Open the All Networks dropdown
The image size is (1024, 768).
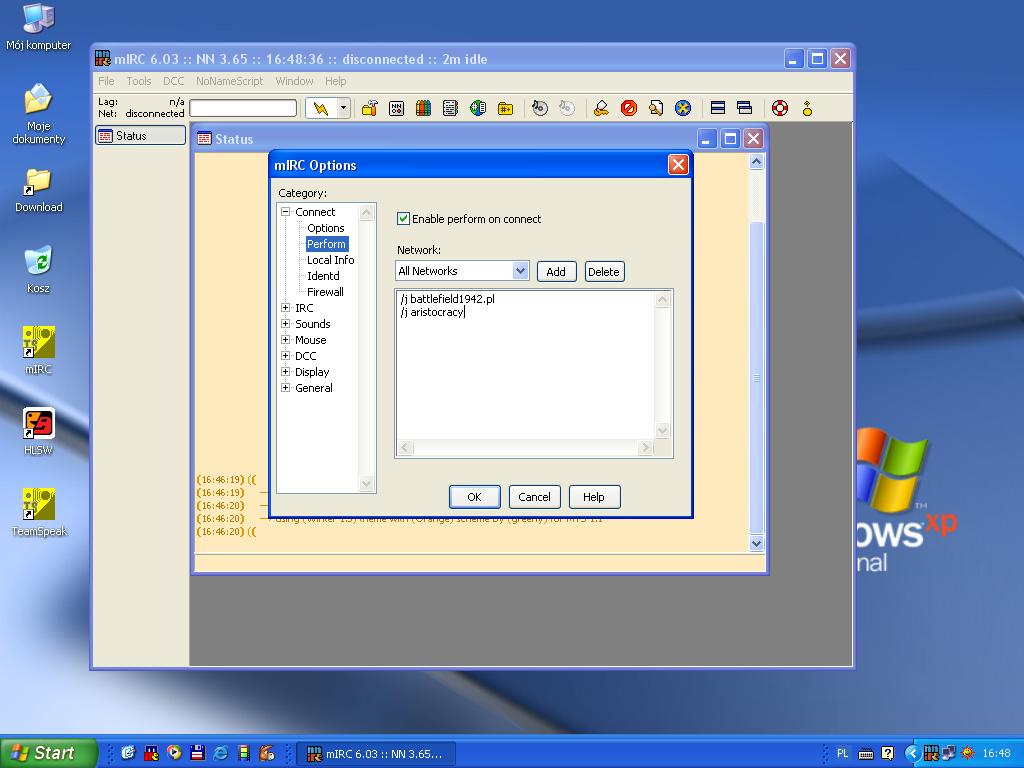click(520, 271)
